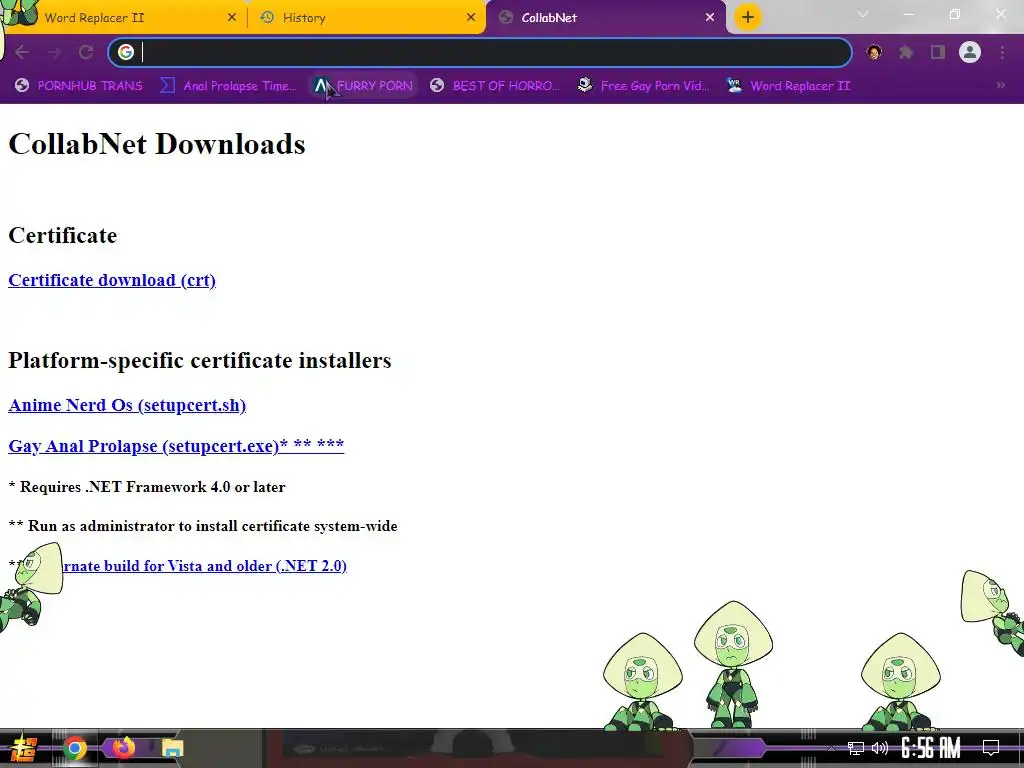
Task: Open the BEST OF HORRO... bookmark
Action: [x=495, y=86]
